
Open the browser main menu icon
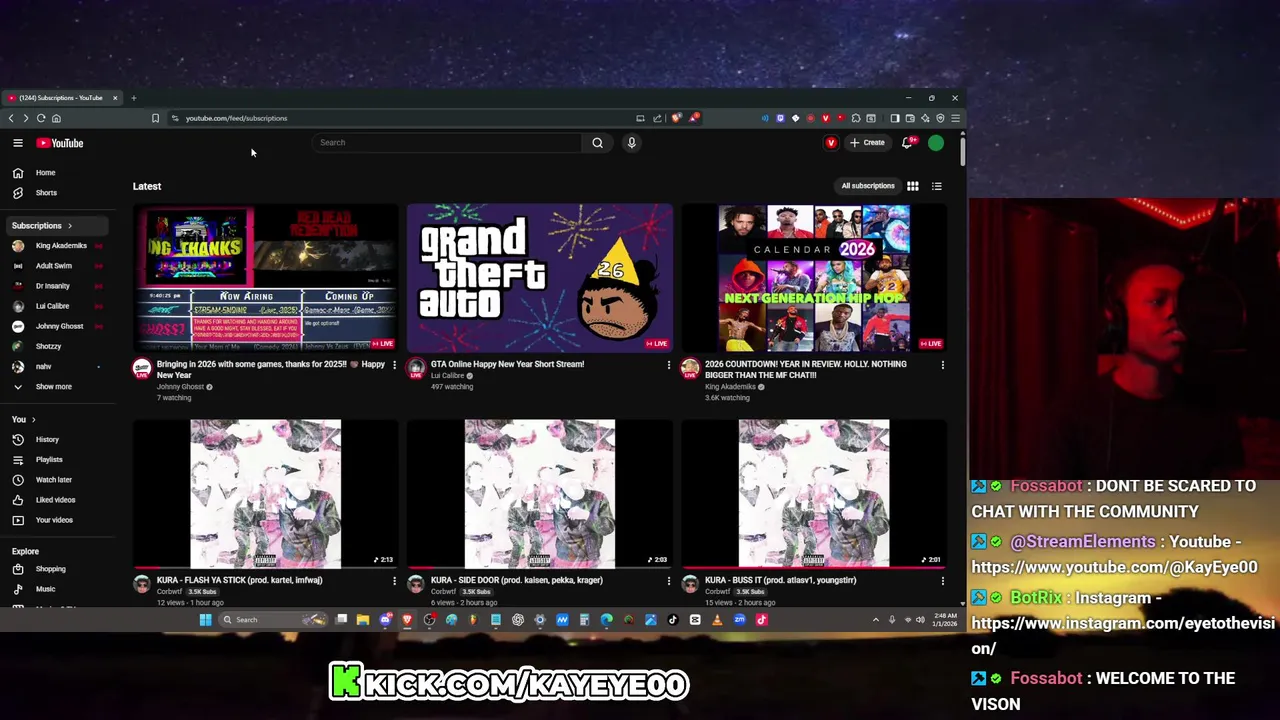click(x=956, y=118)
